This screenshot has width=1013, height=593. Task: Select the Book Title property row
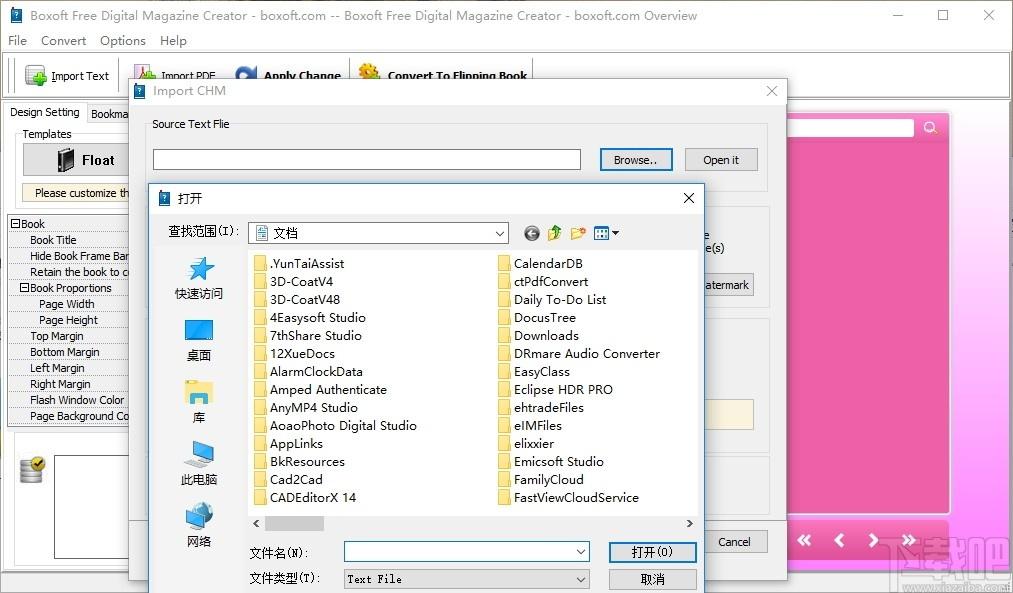68,240
